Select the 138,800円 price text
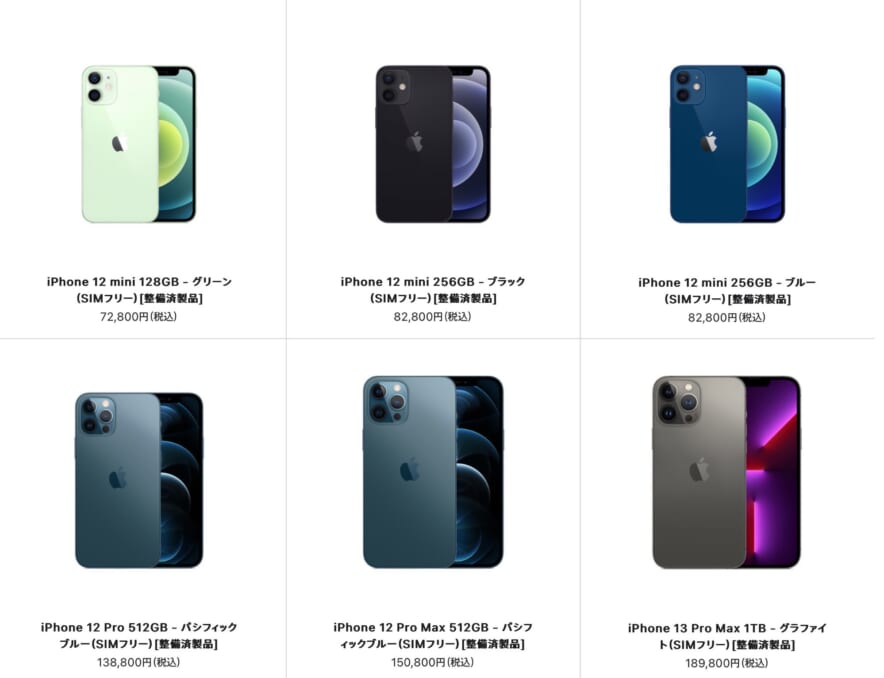 (x=139, y=662)
